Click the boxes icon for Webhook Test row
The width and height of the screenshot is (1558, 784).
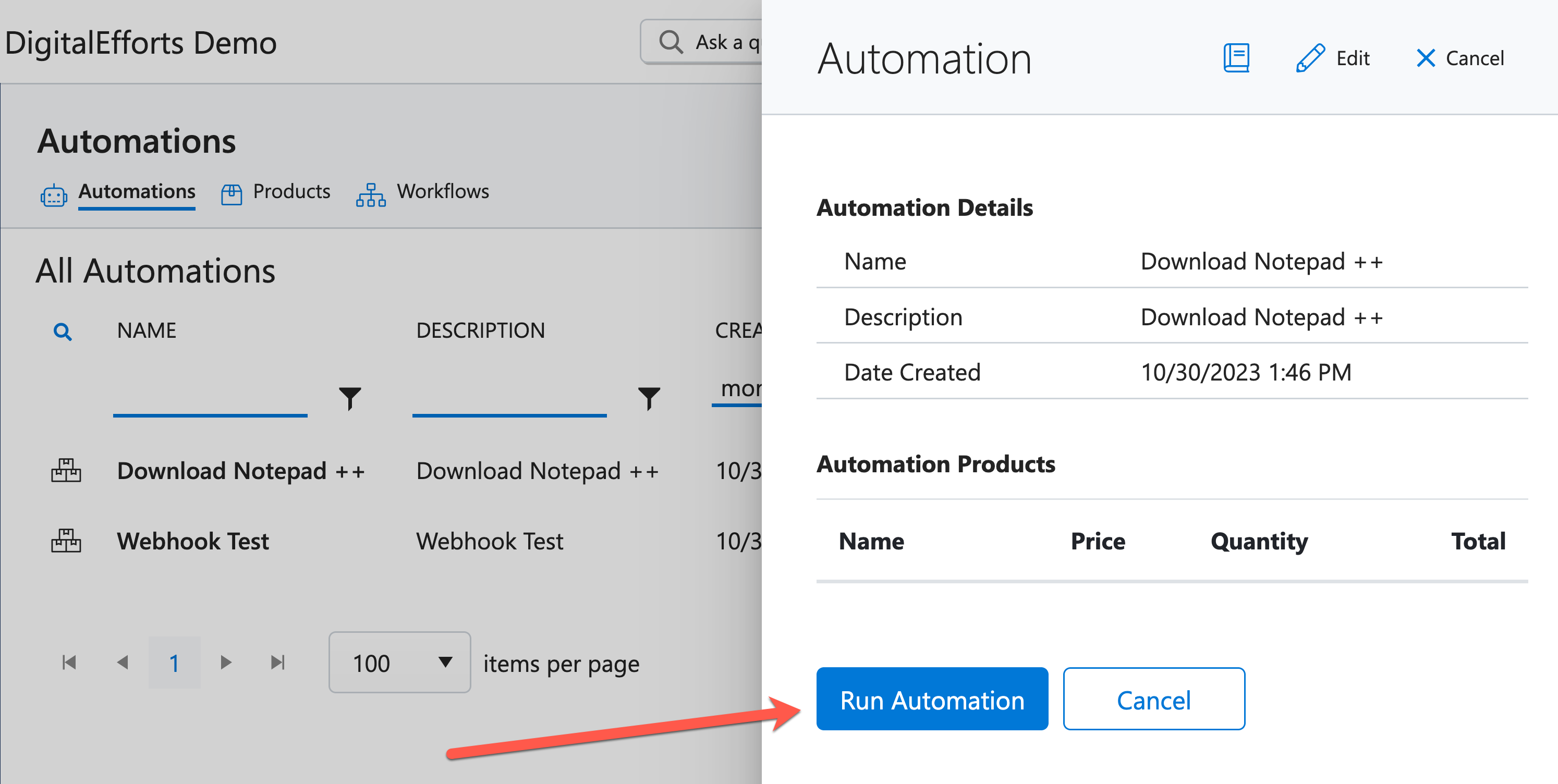(66, 541)
